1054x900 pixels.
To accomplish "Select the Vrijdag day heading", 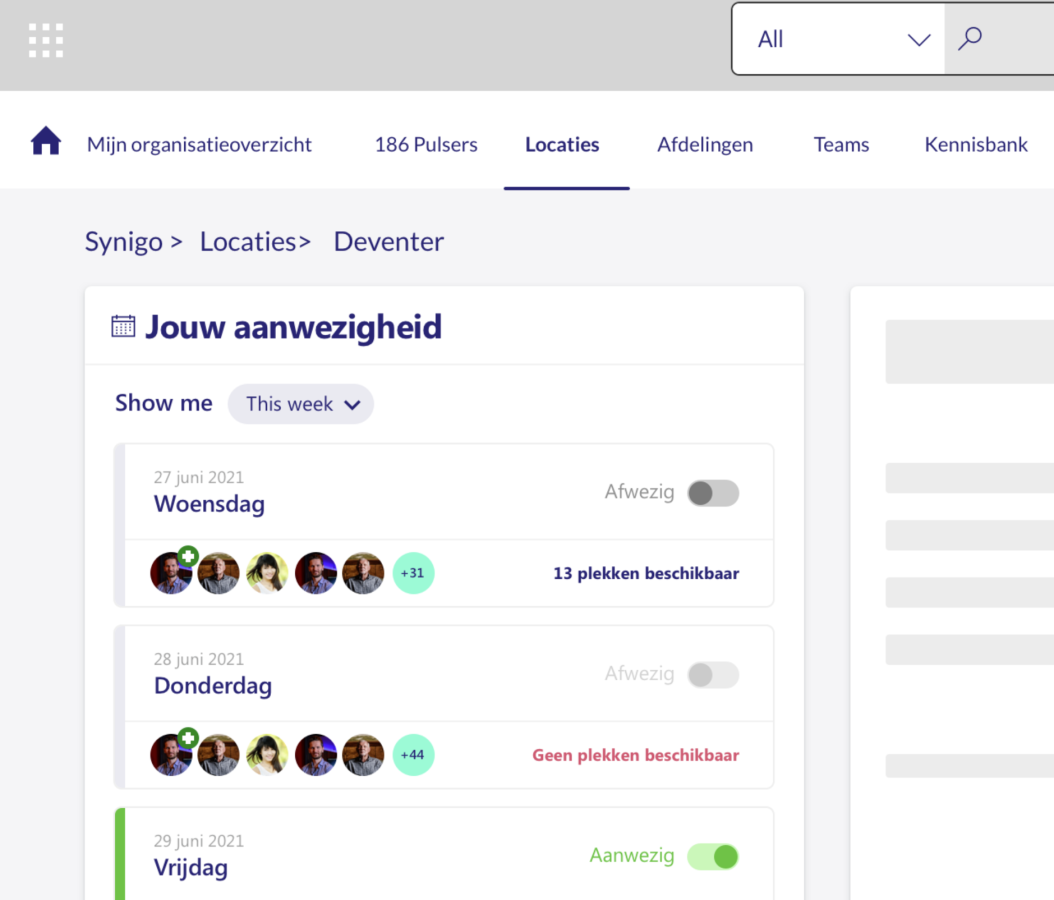I will click(191, 868).
